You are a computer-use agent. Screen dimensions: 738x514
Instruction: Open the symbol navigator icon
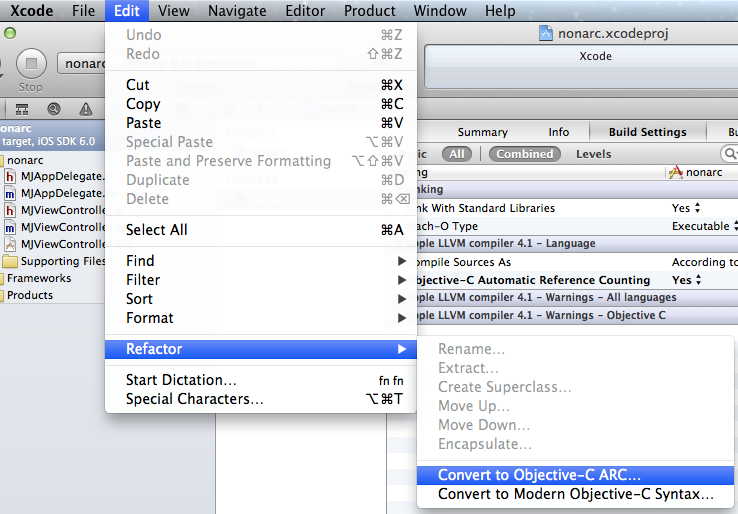(x=22, y=109)
